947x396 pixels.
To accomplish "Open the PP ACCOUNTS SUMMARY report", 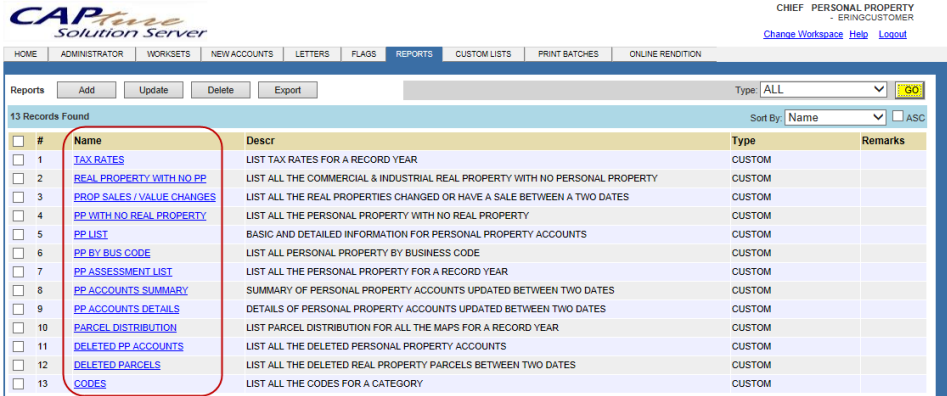I will coord(131,290).
